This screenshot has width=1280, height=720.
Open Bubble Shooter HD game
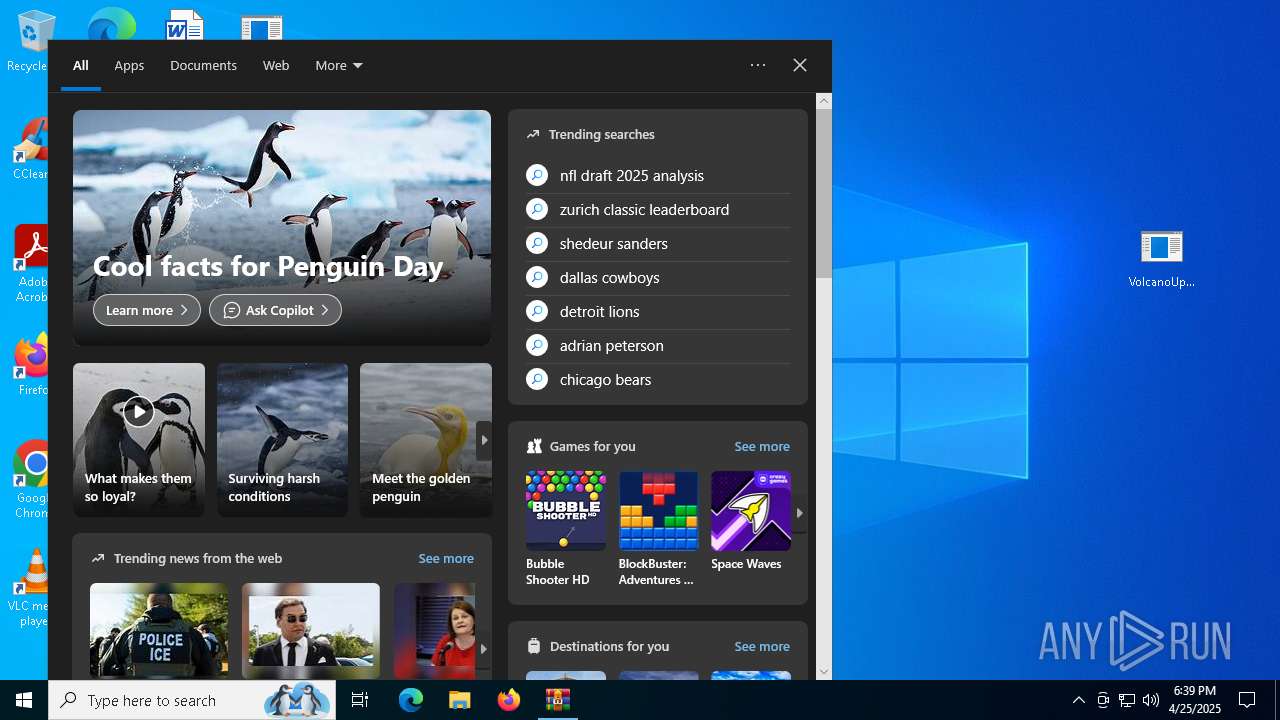566,529
